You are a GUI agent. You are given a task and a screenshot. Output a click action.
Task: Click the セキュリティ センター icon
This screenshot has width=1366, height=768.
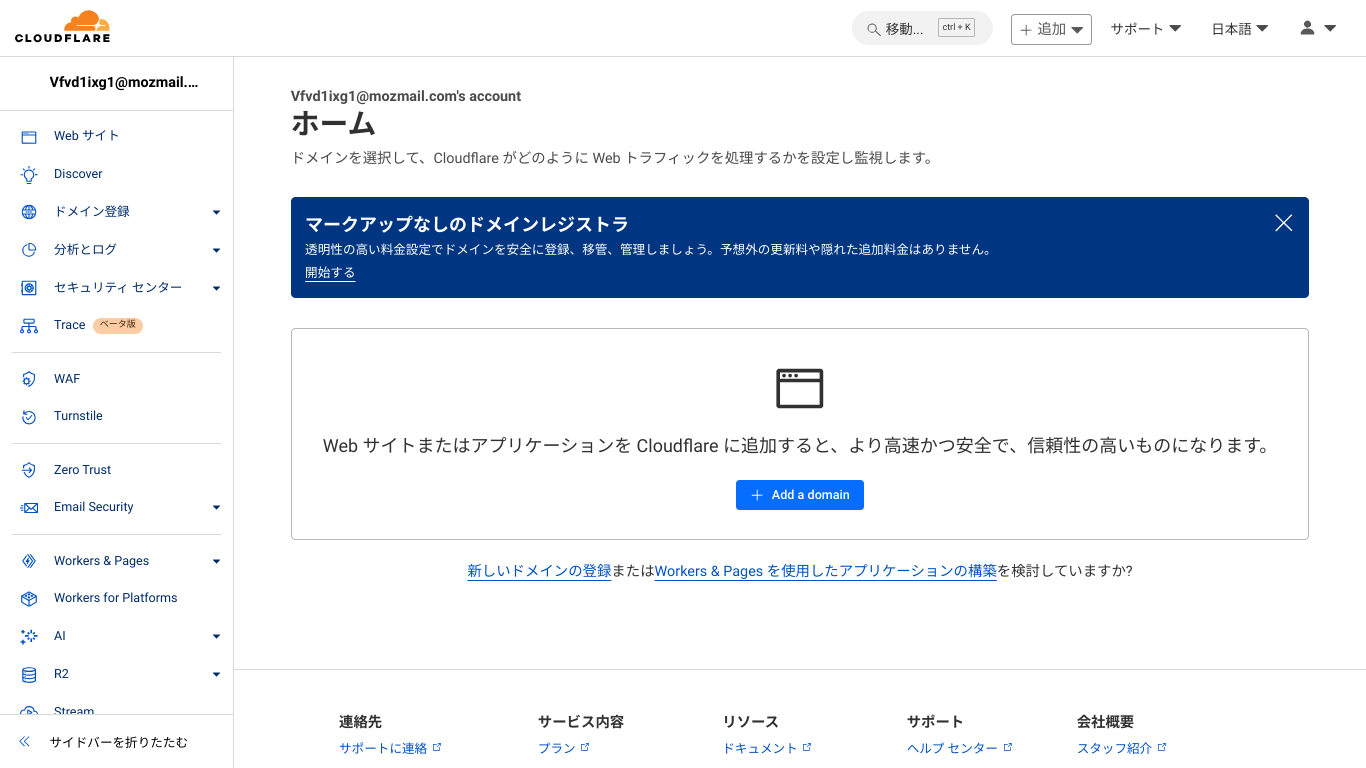point(29,288)
